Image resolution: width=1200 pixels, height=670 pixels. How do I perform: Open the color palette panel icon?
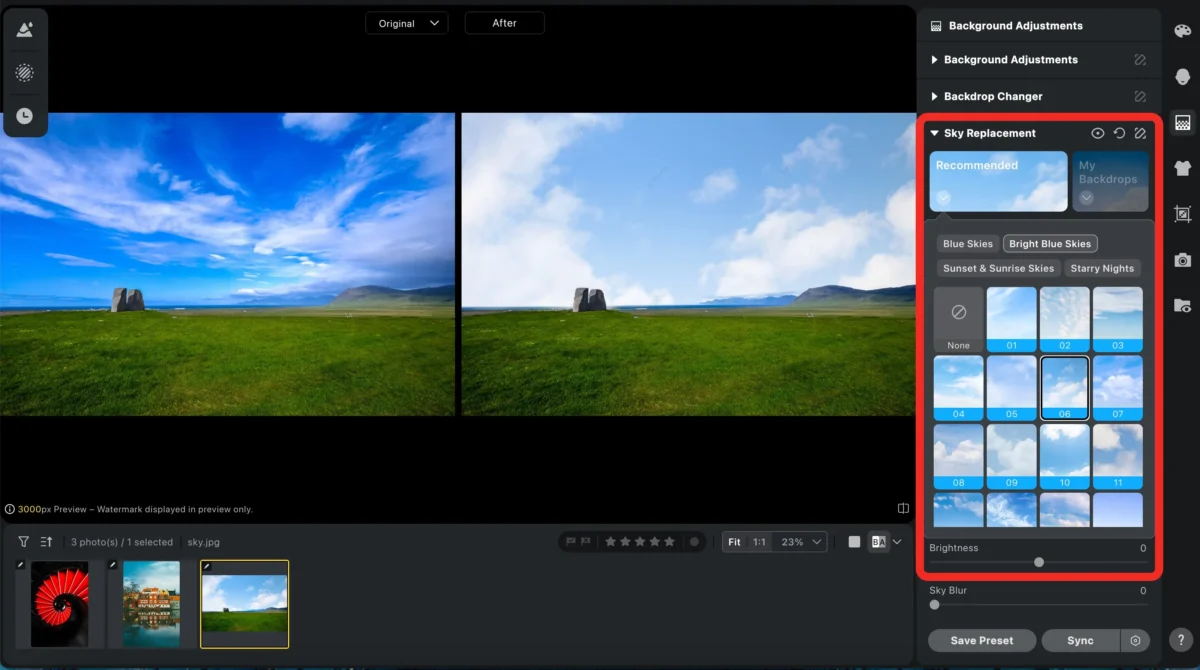pos(1182,31)
